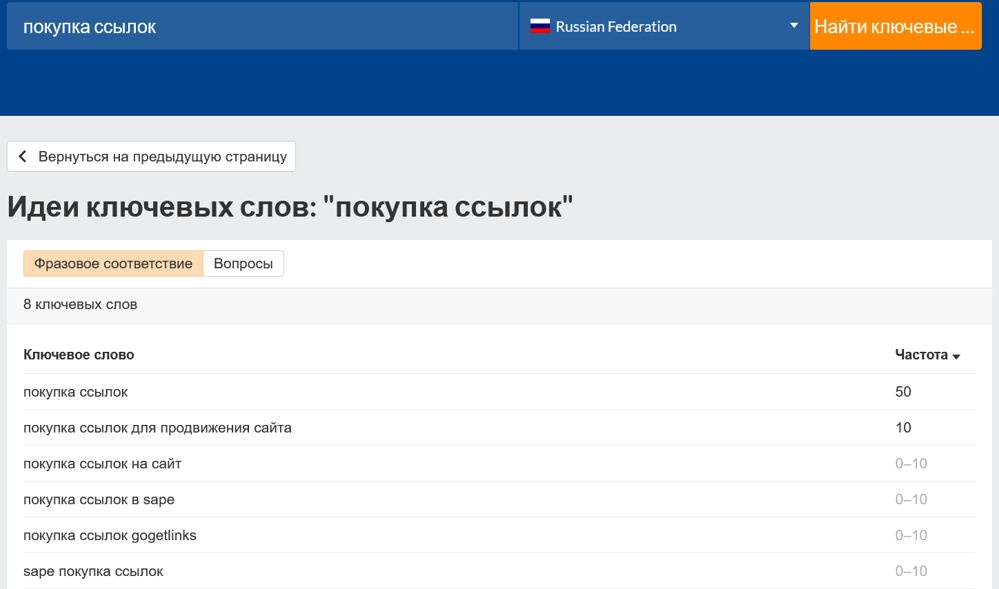
Task: Select the keyword sape покупка ссылок
Action: pos(92,571)
